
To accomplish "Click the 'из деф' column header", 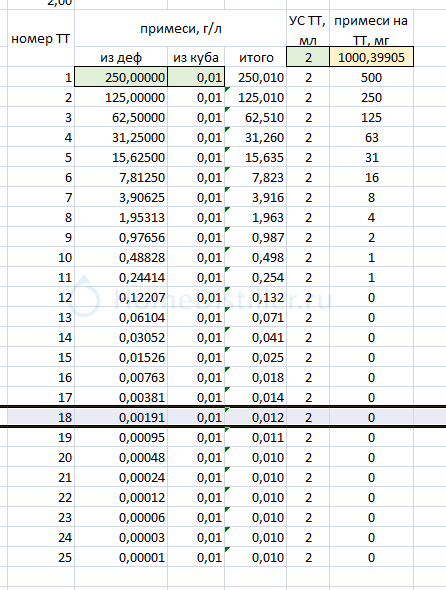I will coord(121,57).
